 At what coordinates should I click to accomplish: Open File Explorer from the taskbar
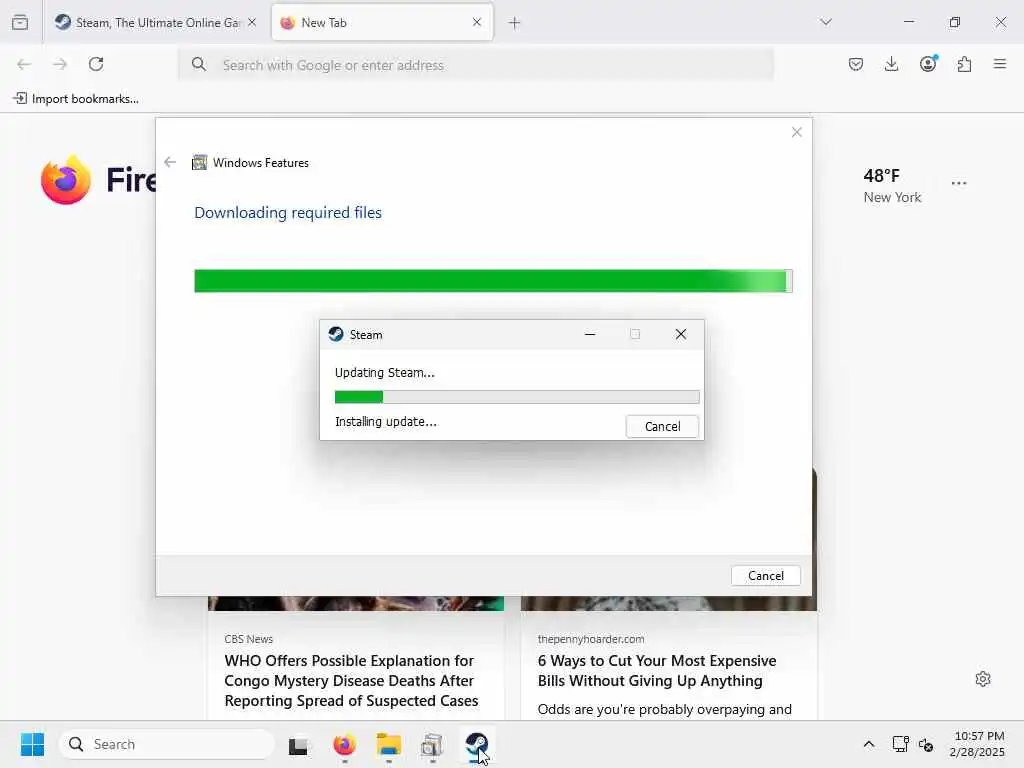389,744
